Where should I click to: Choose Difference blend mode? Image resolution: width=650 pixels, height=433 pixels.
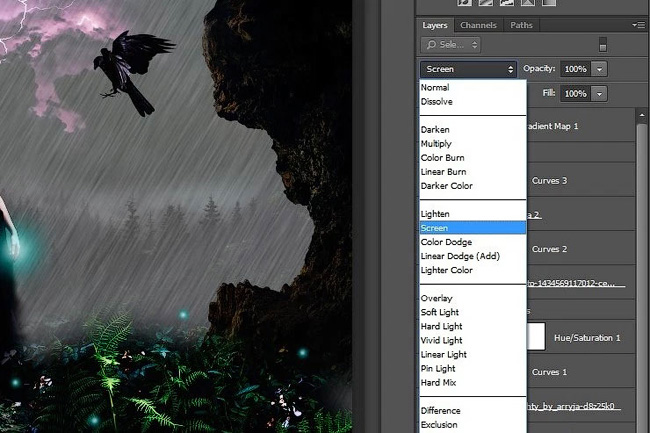click(473, 411)
